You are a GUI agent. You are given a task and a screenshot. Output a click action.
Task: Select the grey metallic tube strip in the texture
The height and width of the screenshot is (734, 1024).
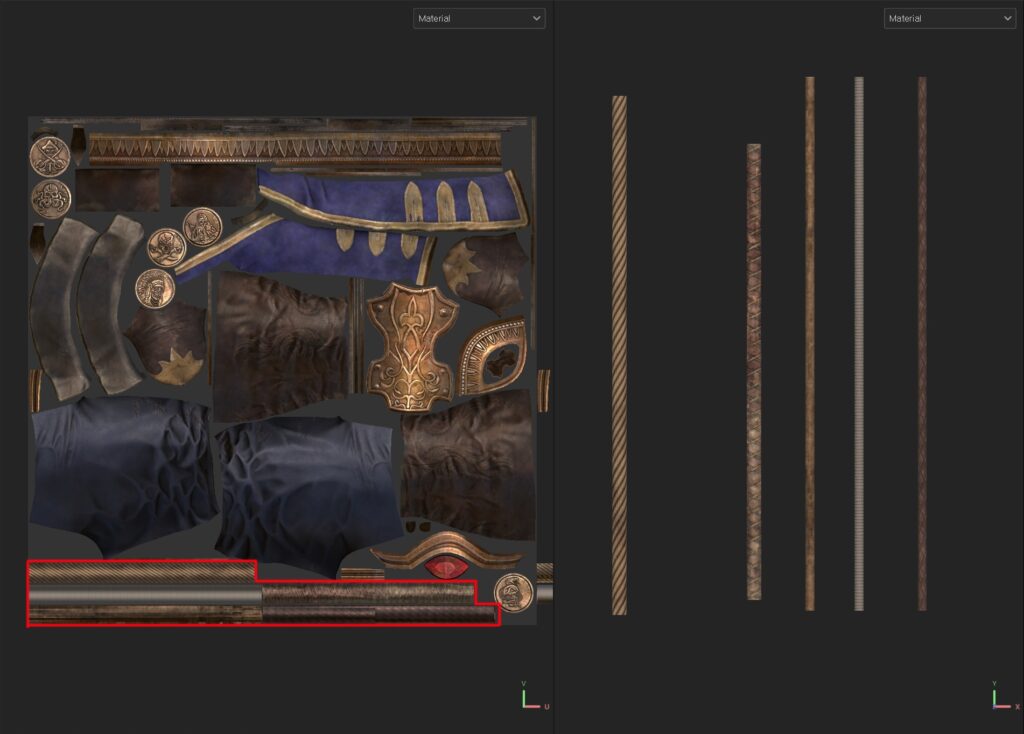click(145, 594)
